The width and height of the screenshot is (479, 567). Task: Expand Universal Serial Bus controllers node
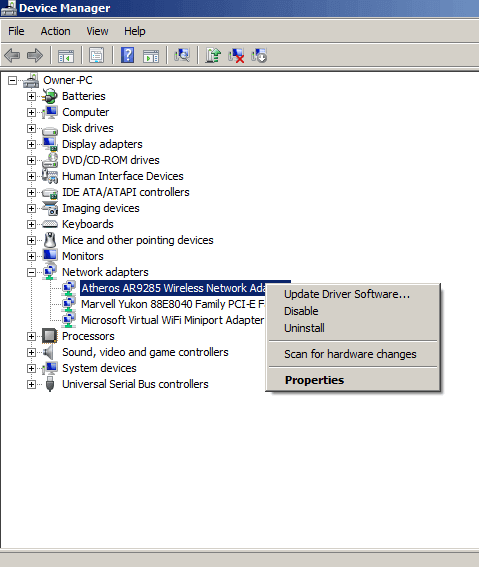[x=31, y=384]
